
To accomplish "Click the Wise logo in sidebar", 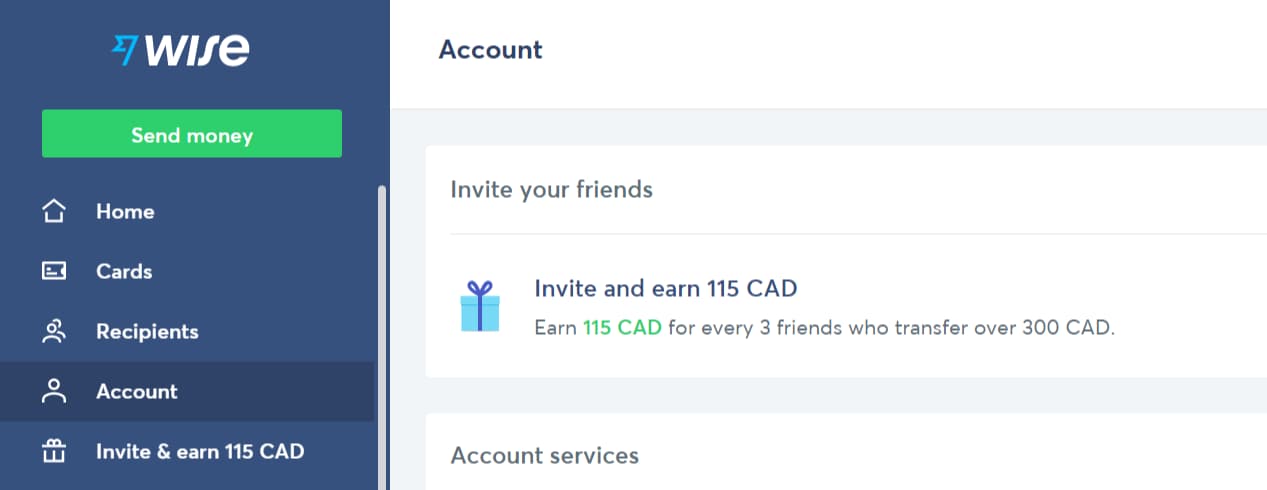I will [x=181, y=50].
